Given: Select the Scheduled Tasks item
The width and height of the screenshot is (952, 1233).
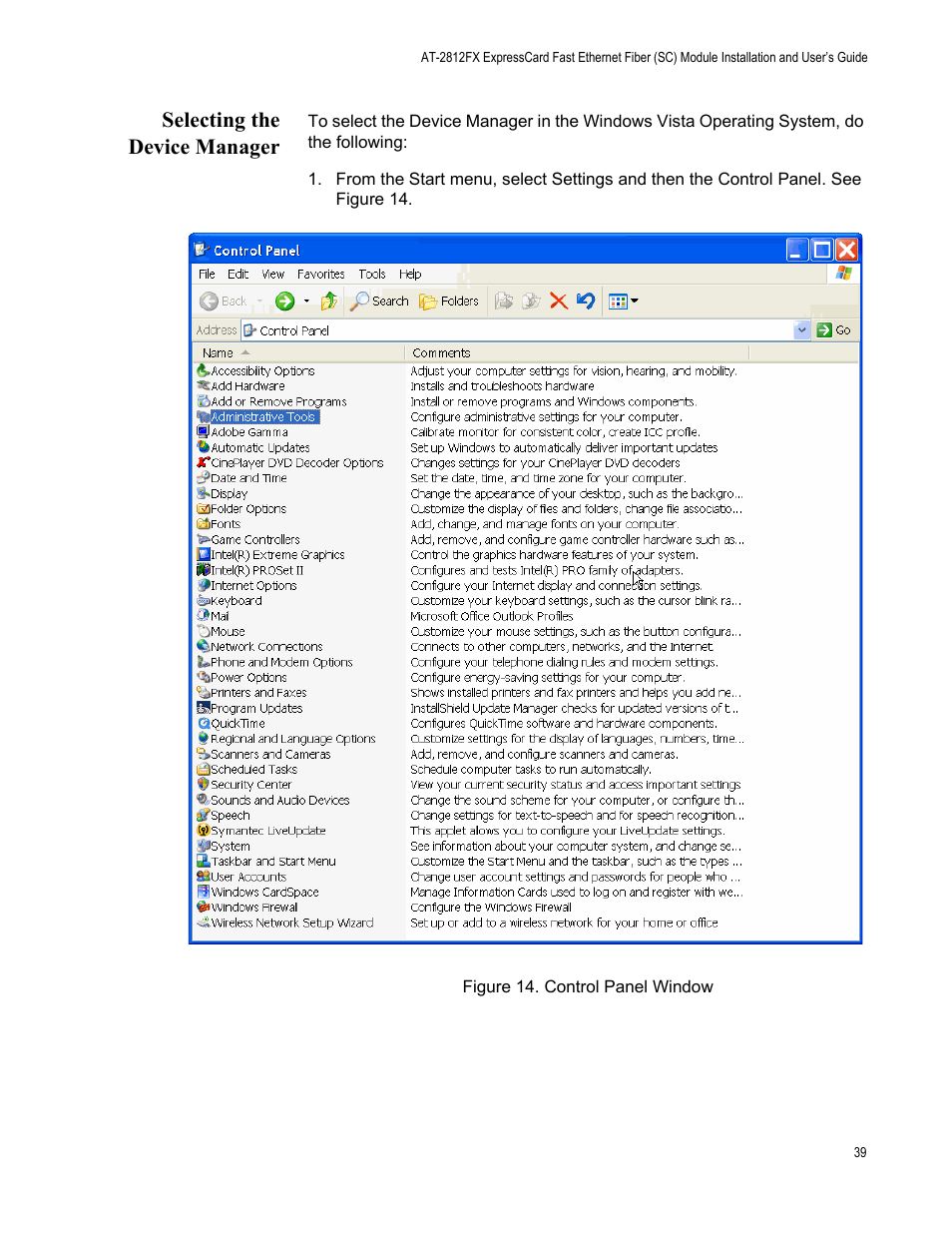Looking at the screenshot, I should point(246,770).
